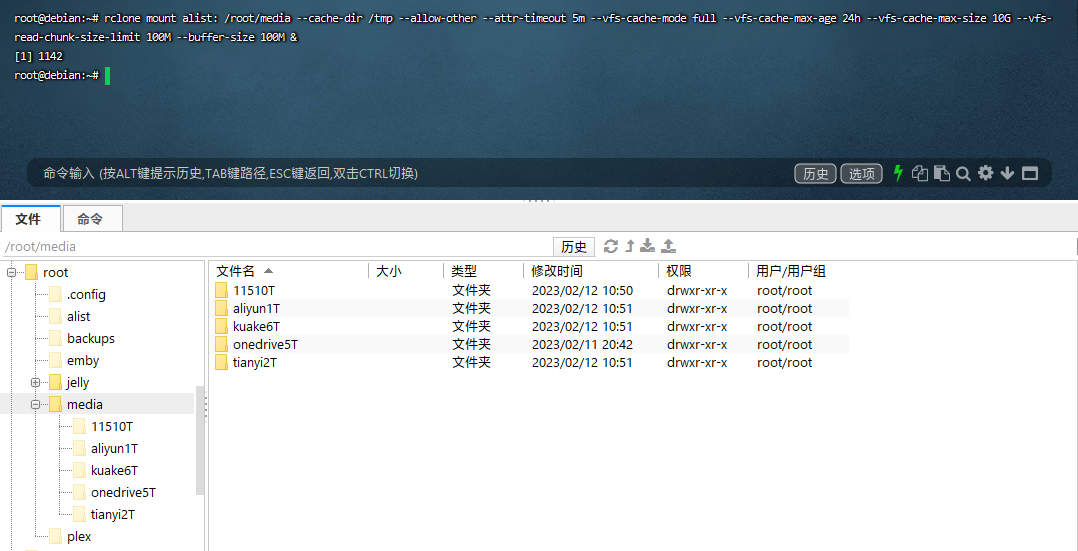Switch to the 命令 tab
The height and width of the screenshot is (551, 1078).
click(91, 218)
